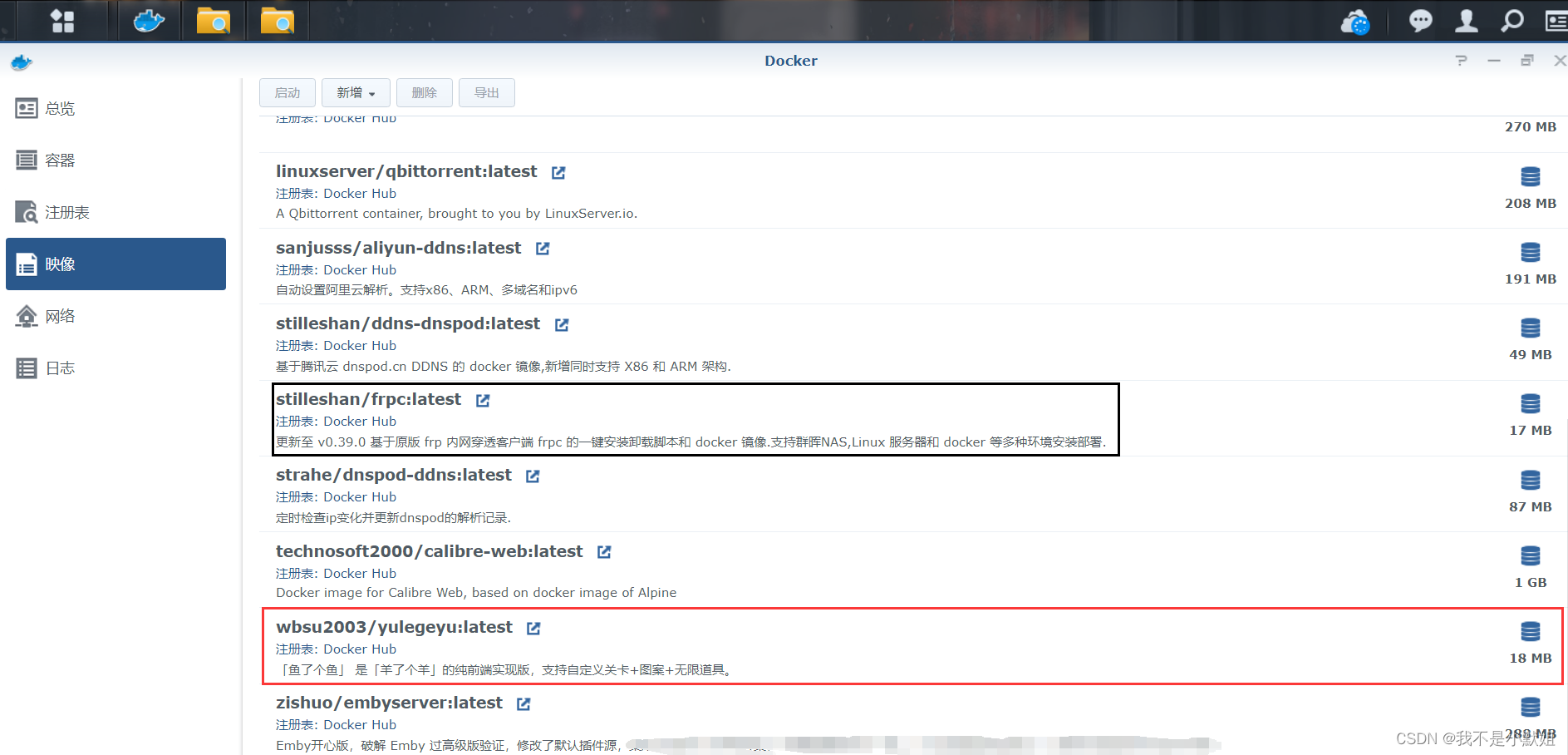Click the external link icon beside stilleshan/frpc:latest

pyautogui.click(x=482, y=400)
